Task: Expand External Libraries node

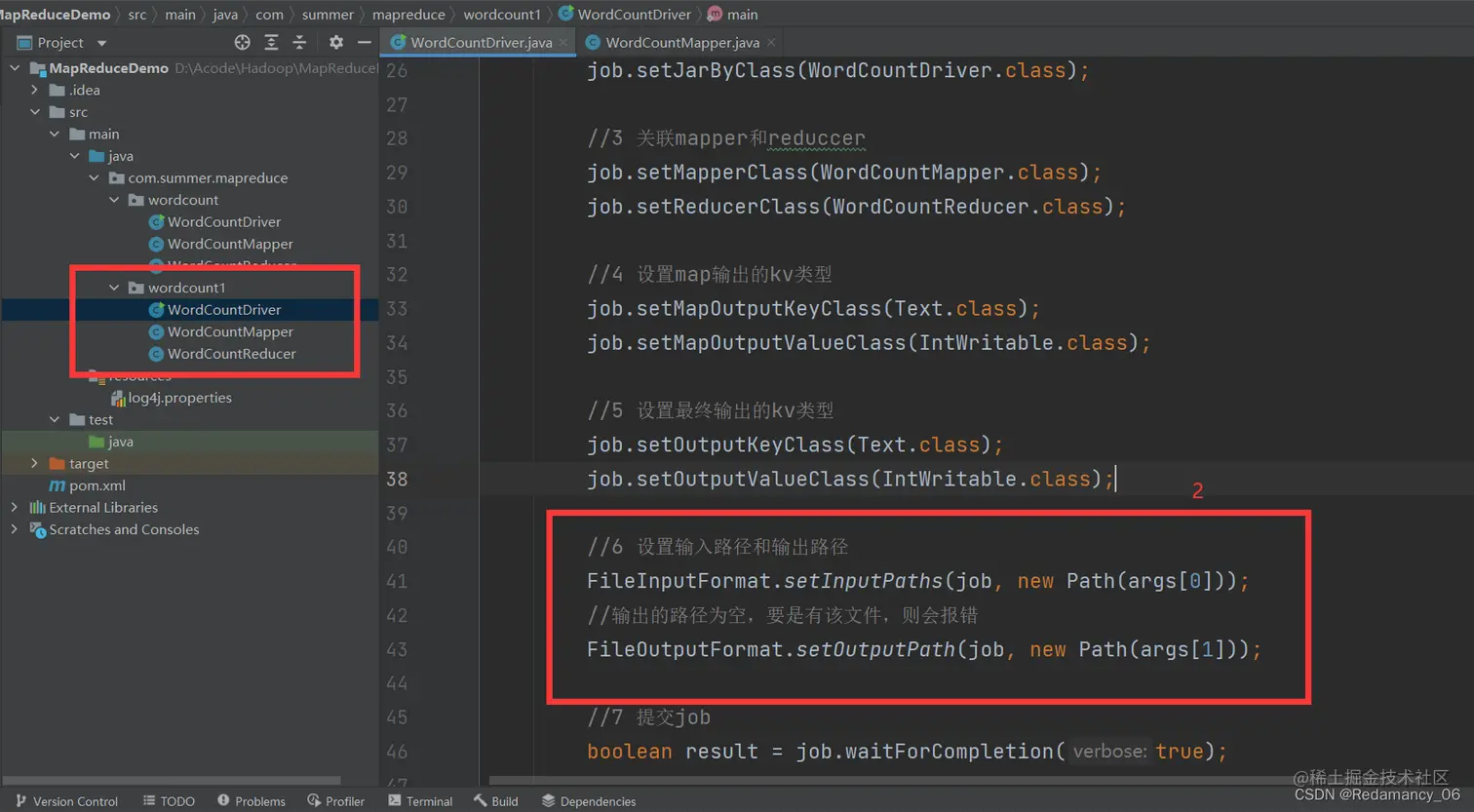Action: [15, 507]
